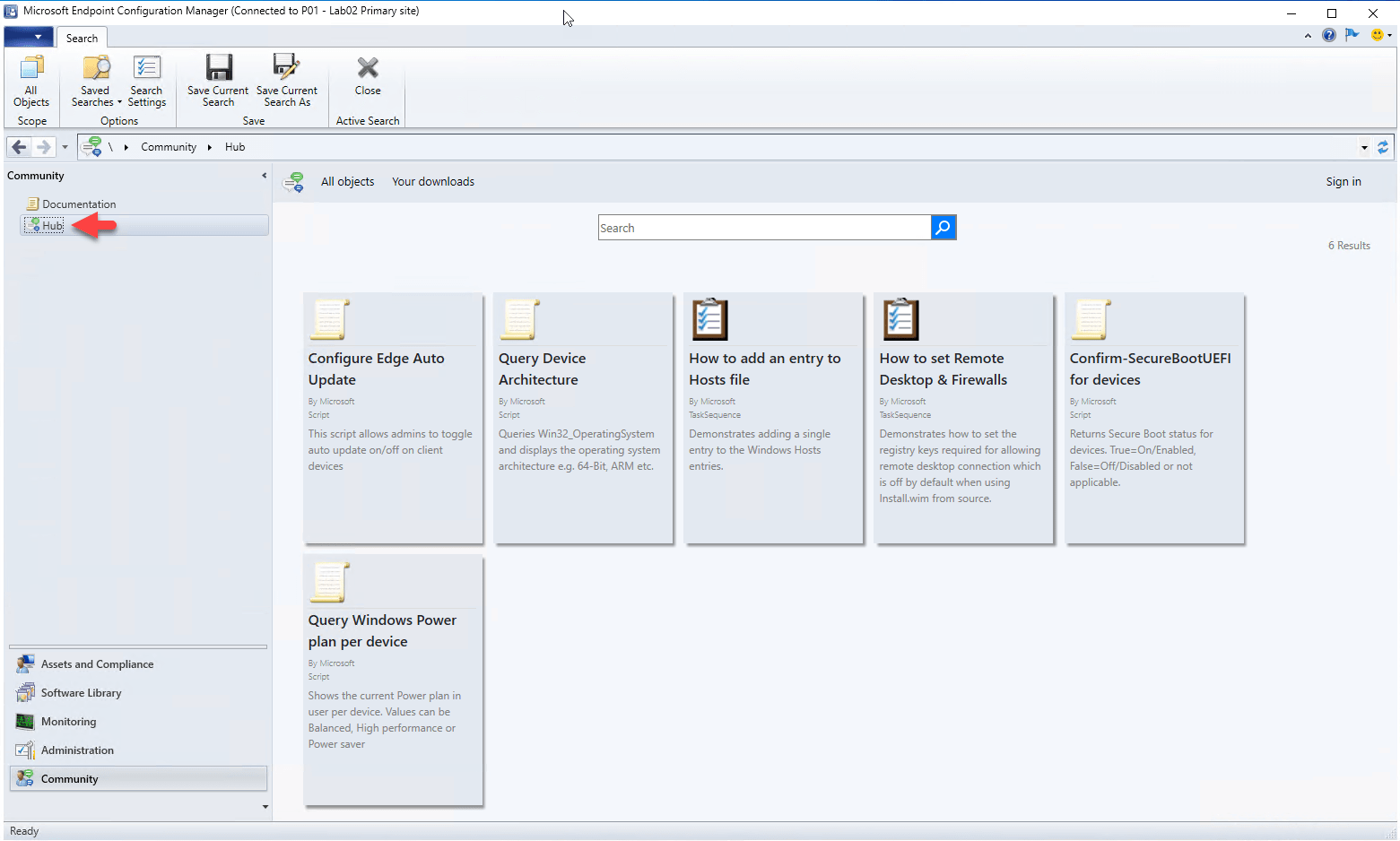Click the Community workspace icon
1400x841 pixels.
pos(25,778)
